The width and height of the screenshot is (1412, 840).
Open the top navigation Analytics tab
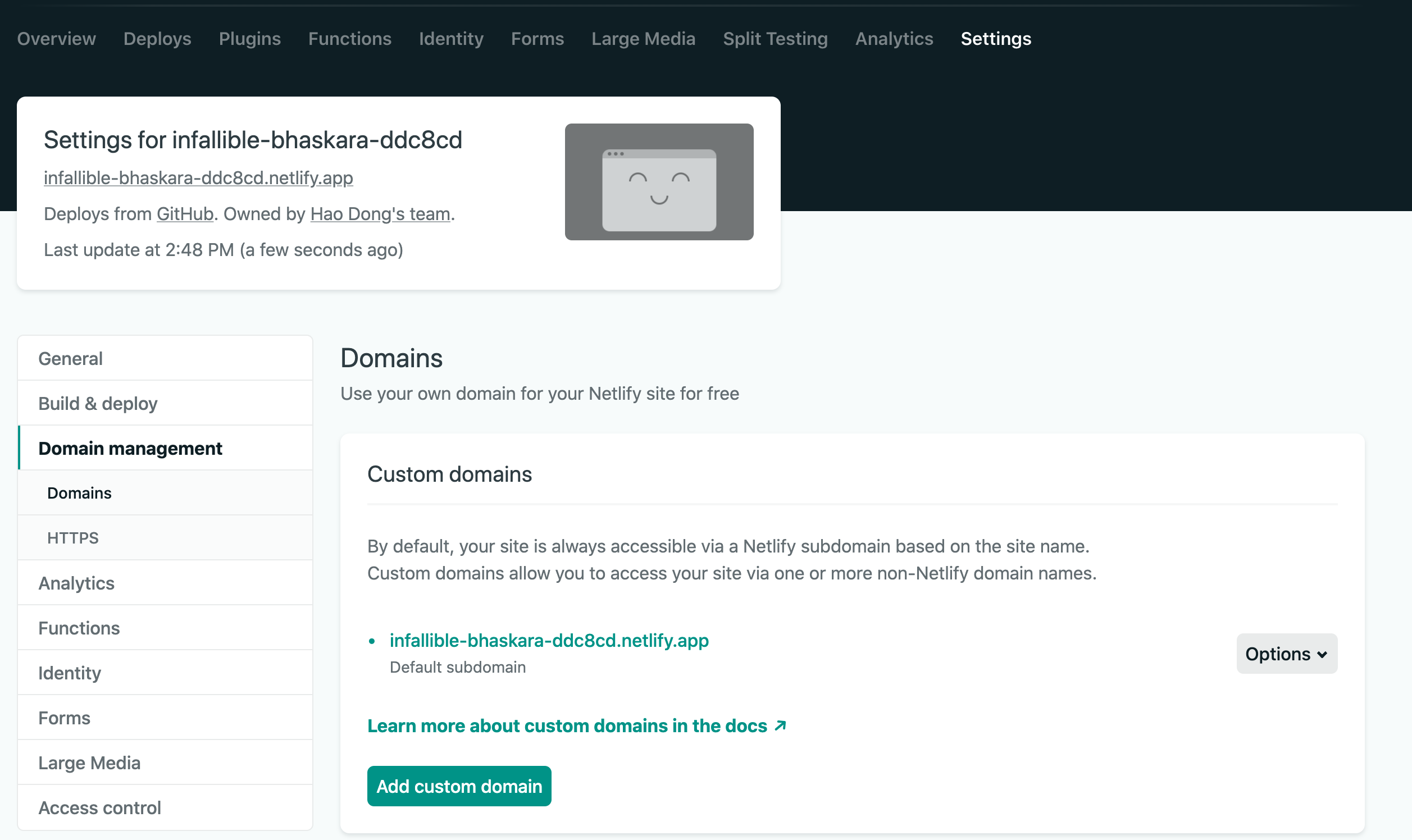coord(894,39)
